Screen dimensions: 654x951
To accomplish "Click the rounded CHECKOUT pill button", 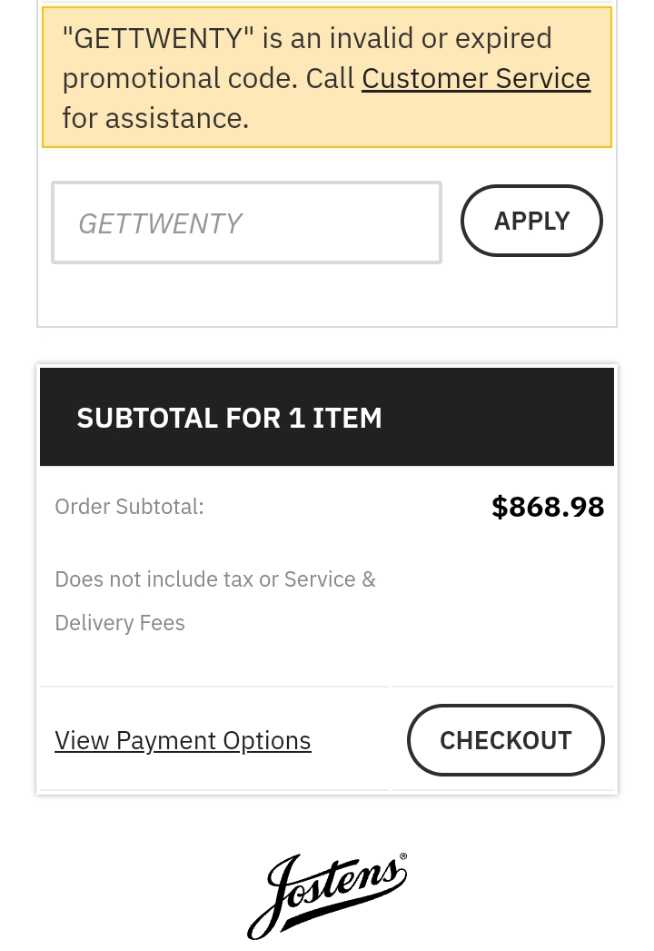I will pyautogui.click(x=505, y=740).
